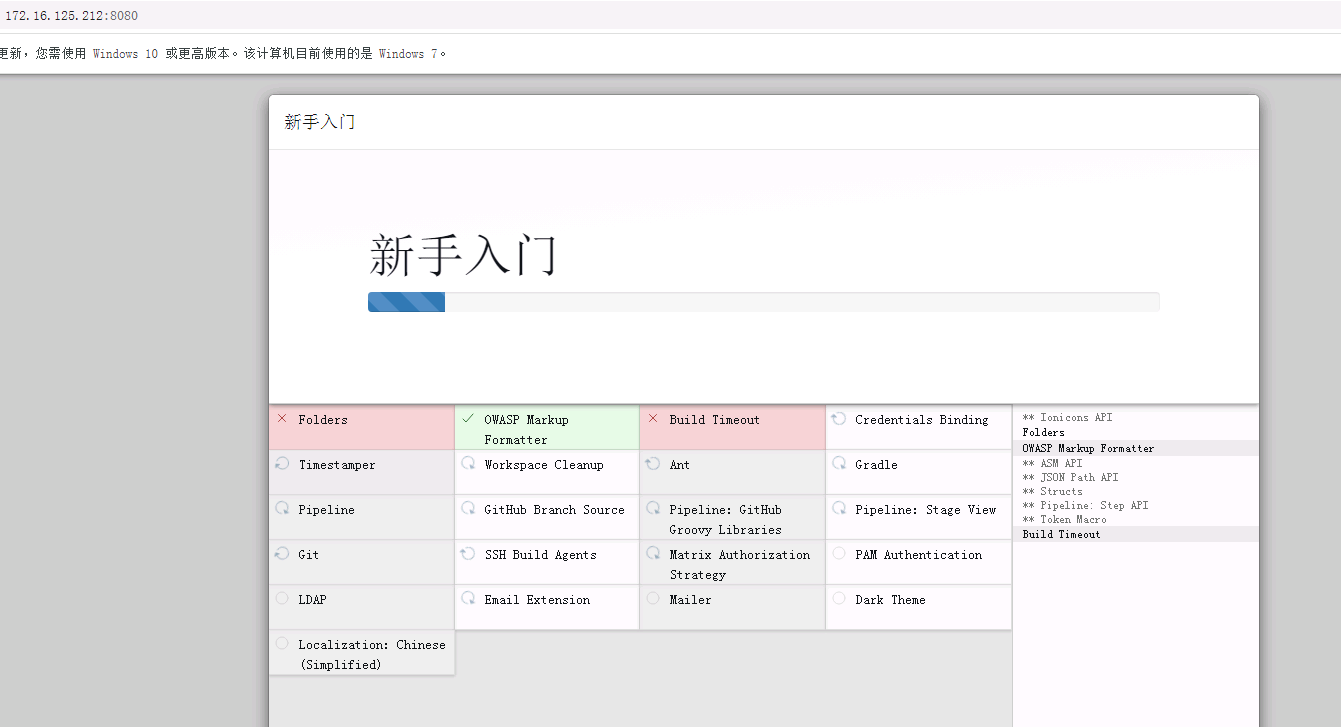Click the spinner icon beside Pipeline plugin

(x=282, y=509)
